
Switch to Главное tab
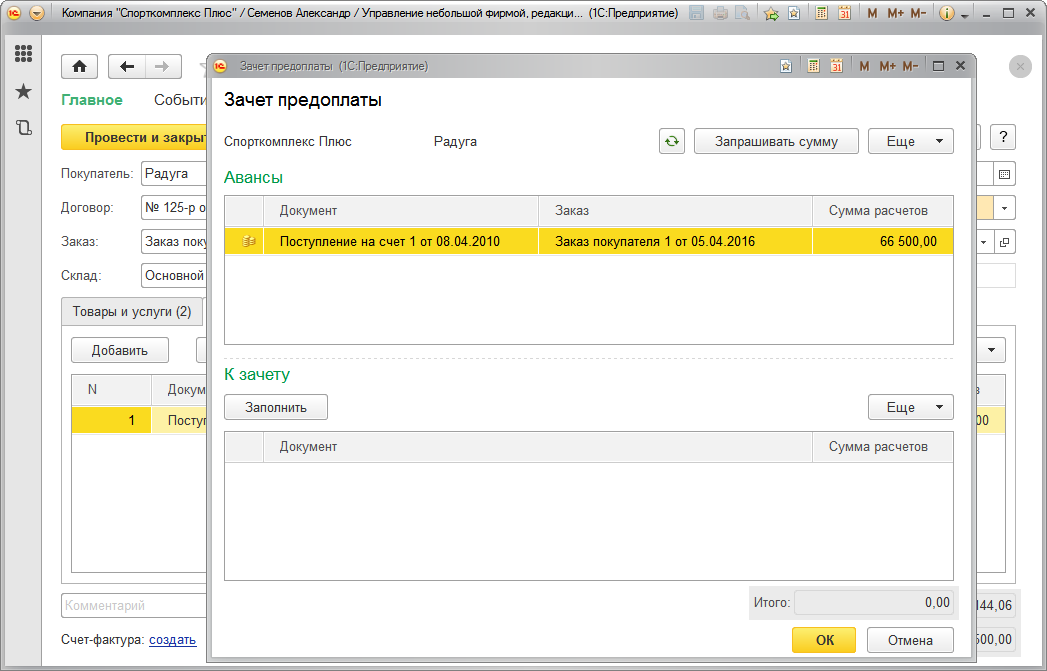click(x=92, y=100)
